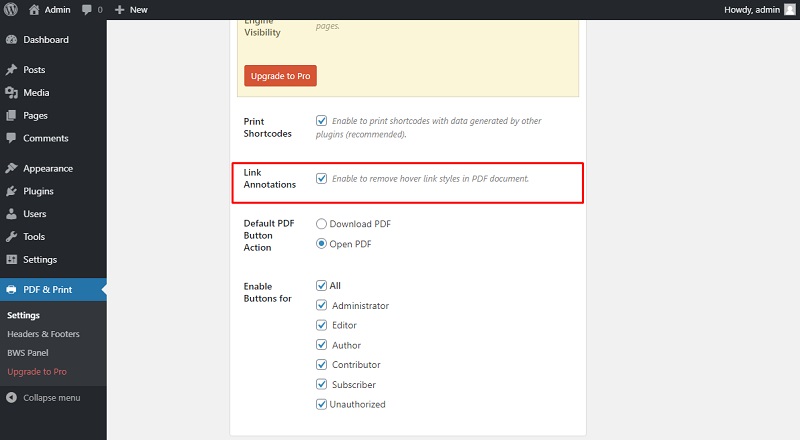The image size is (800, 440).
Task: Click the PDF & Print printer icon
Action: 11,289
